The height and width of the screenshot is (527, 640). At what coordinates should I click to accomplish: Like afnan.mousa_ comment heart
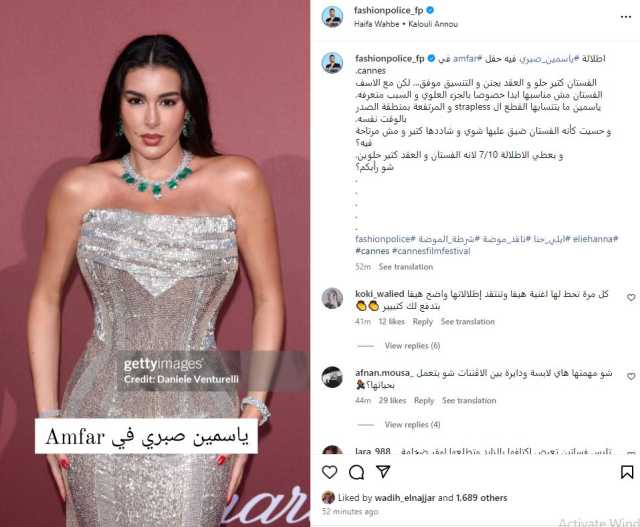(631, 376)
